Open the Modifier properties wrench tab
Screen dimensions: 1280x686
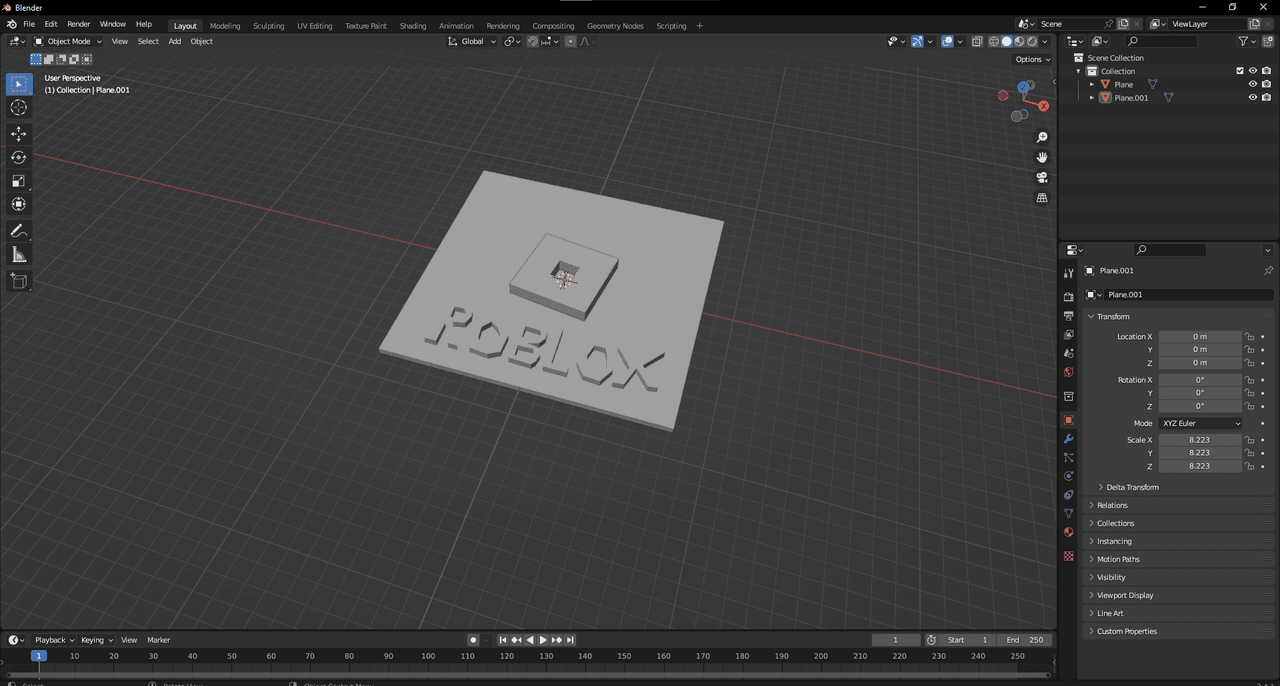pos(1068,439)
